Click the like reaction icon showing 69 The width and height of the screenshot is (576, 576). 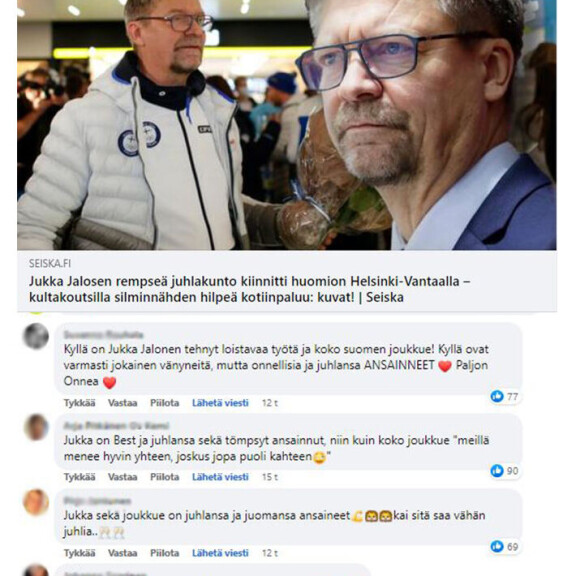point(497,546)
